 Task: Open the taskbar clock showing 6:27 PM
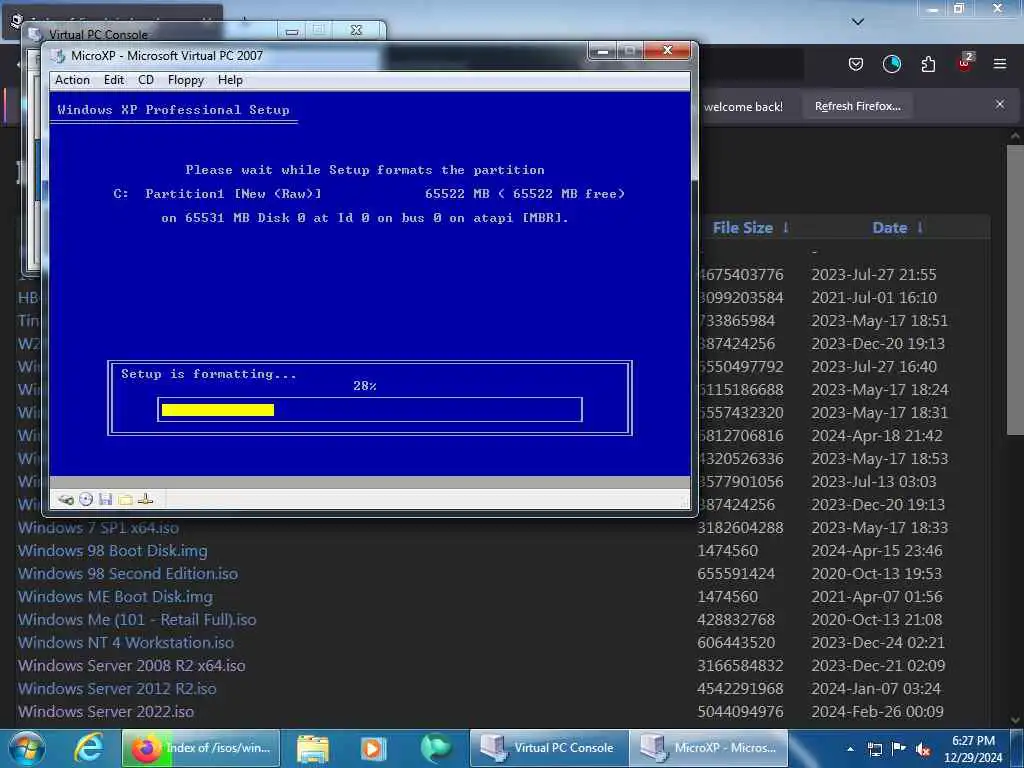coord(973,748)
